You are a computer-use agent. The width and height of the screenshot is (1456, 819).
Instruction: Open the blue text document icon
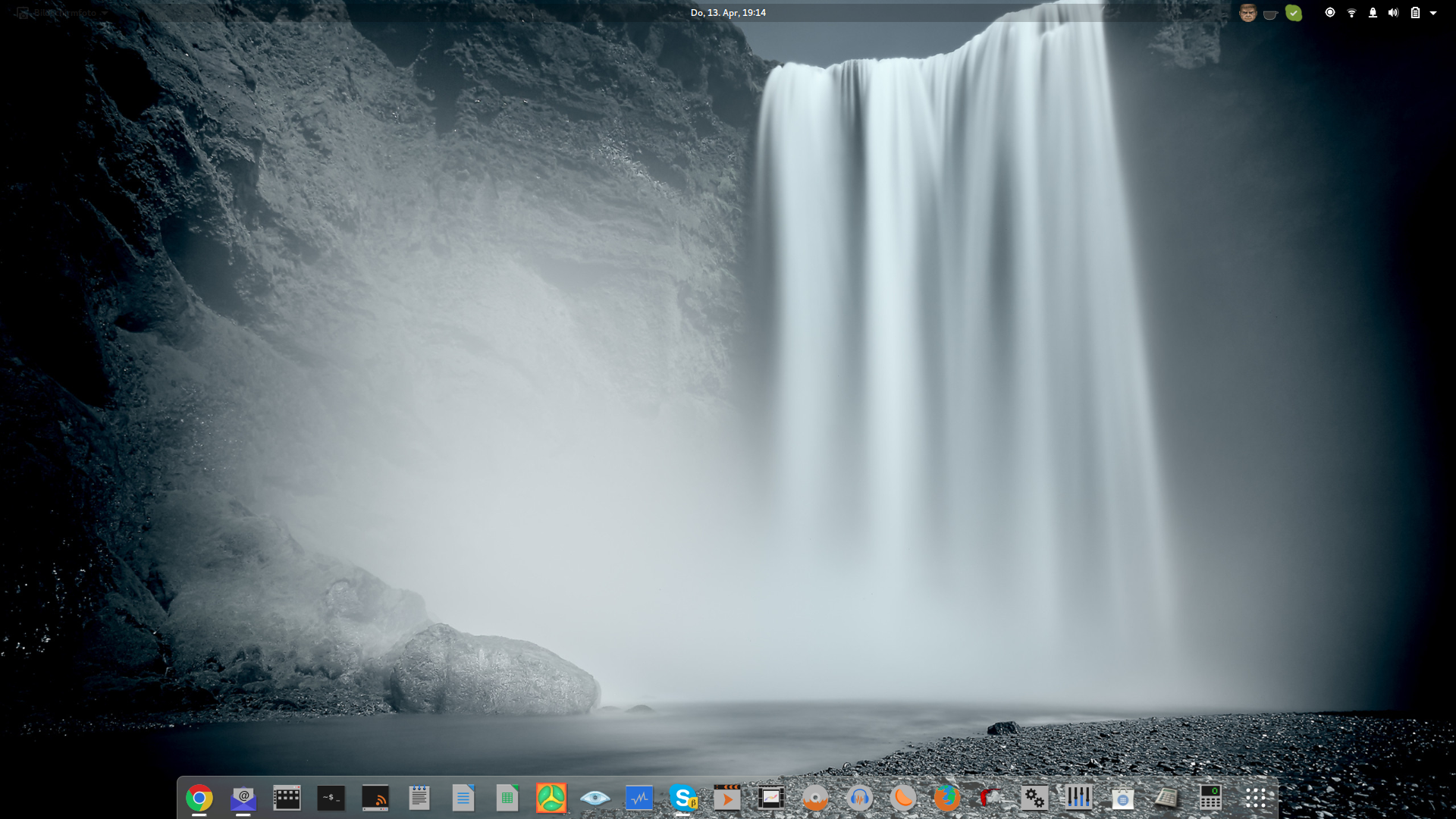pyautogui.click(x=463, y=798)
